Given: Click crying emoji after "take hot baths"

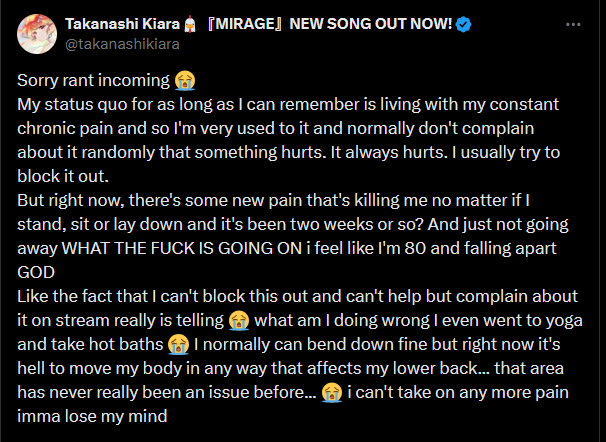Looking at the screenshot, I should tap(179, 345).
